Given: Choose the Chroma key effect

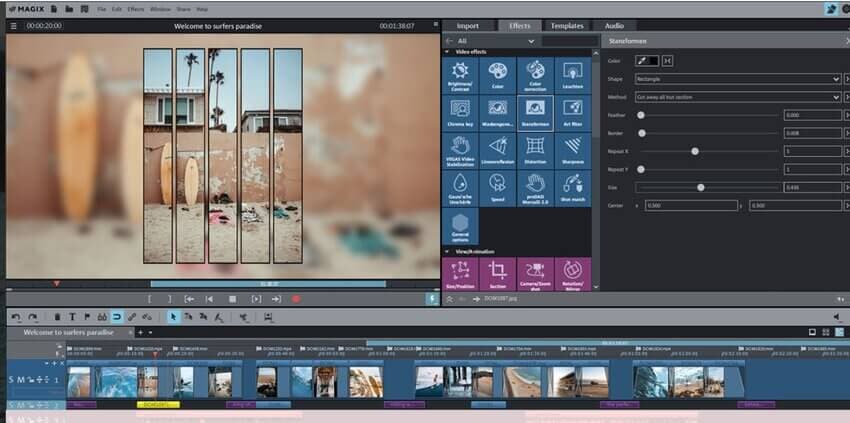Looking at the screenshot, I should coord(460,113).
